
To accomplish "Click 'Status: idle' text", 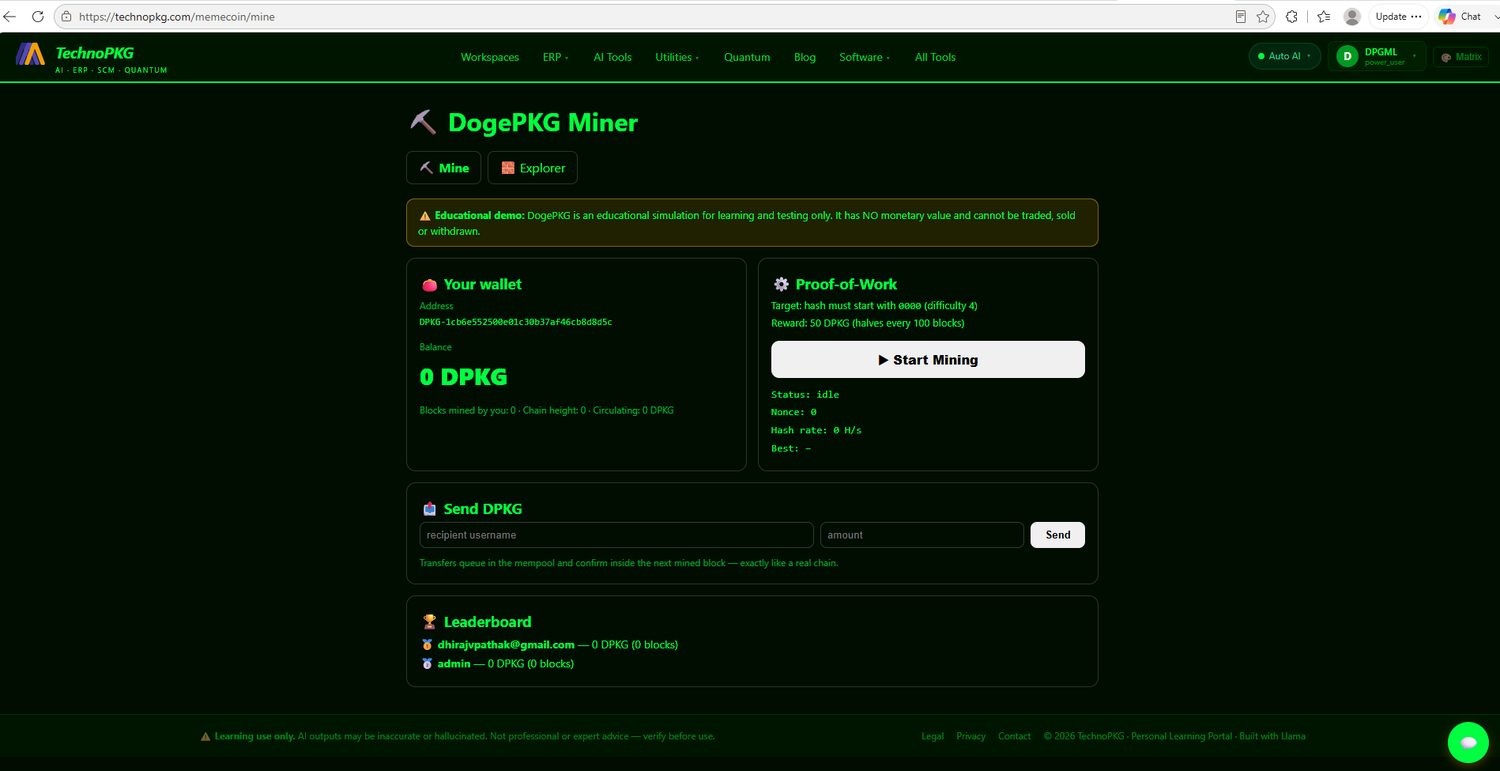I will [805, 395].
